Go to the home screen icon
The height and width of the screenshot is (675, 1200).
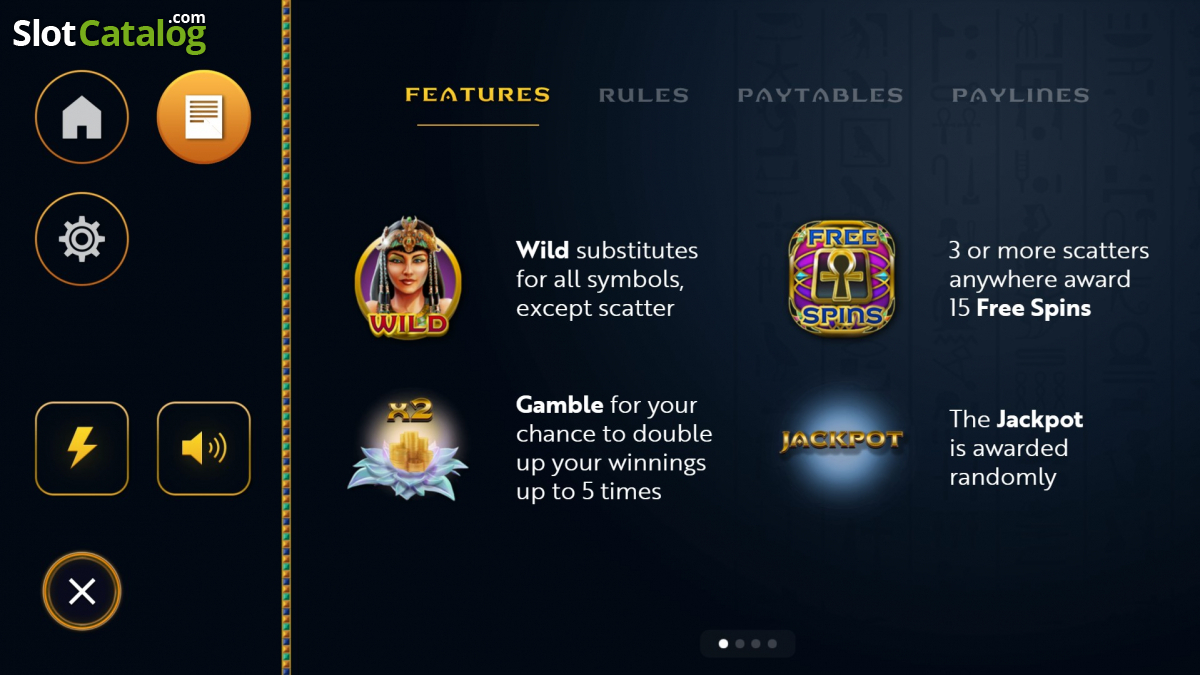(x=82, y=117)
